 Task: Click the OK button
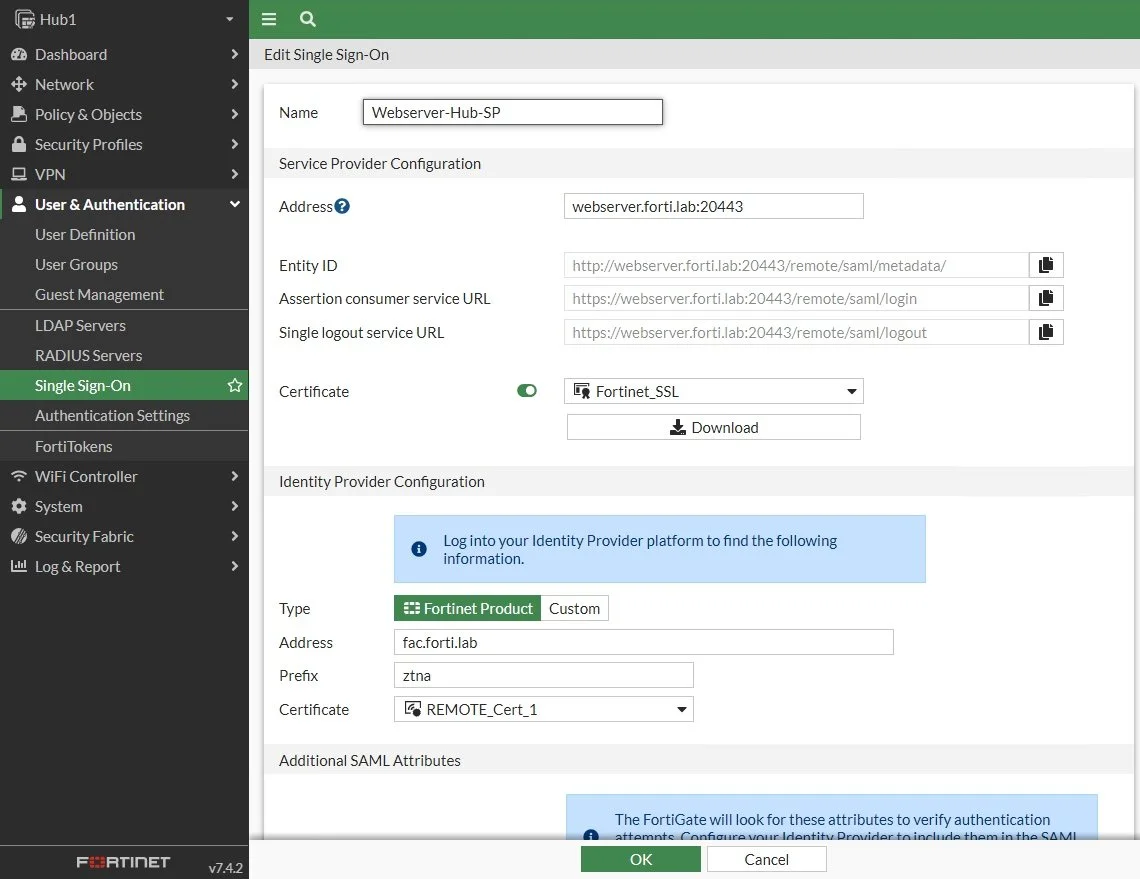click(x=641, y=859)
